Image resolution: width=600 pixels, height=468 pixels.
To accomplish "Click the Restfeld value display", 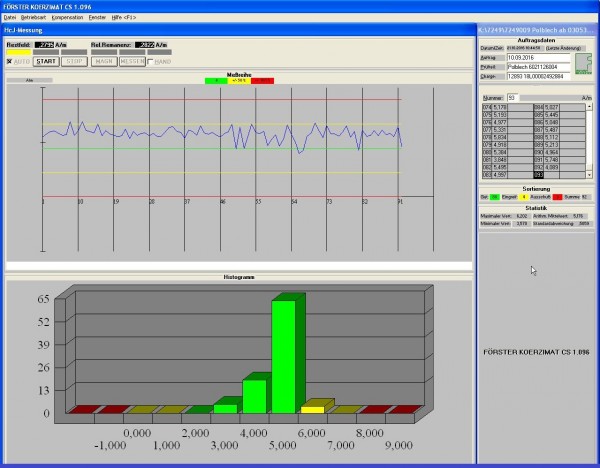I will 44,45.
